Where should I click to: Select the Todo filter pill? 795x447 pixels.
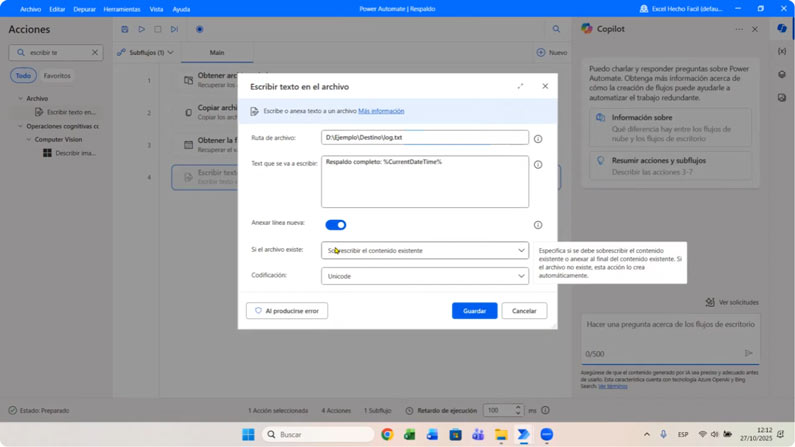(23, 76)
